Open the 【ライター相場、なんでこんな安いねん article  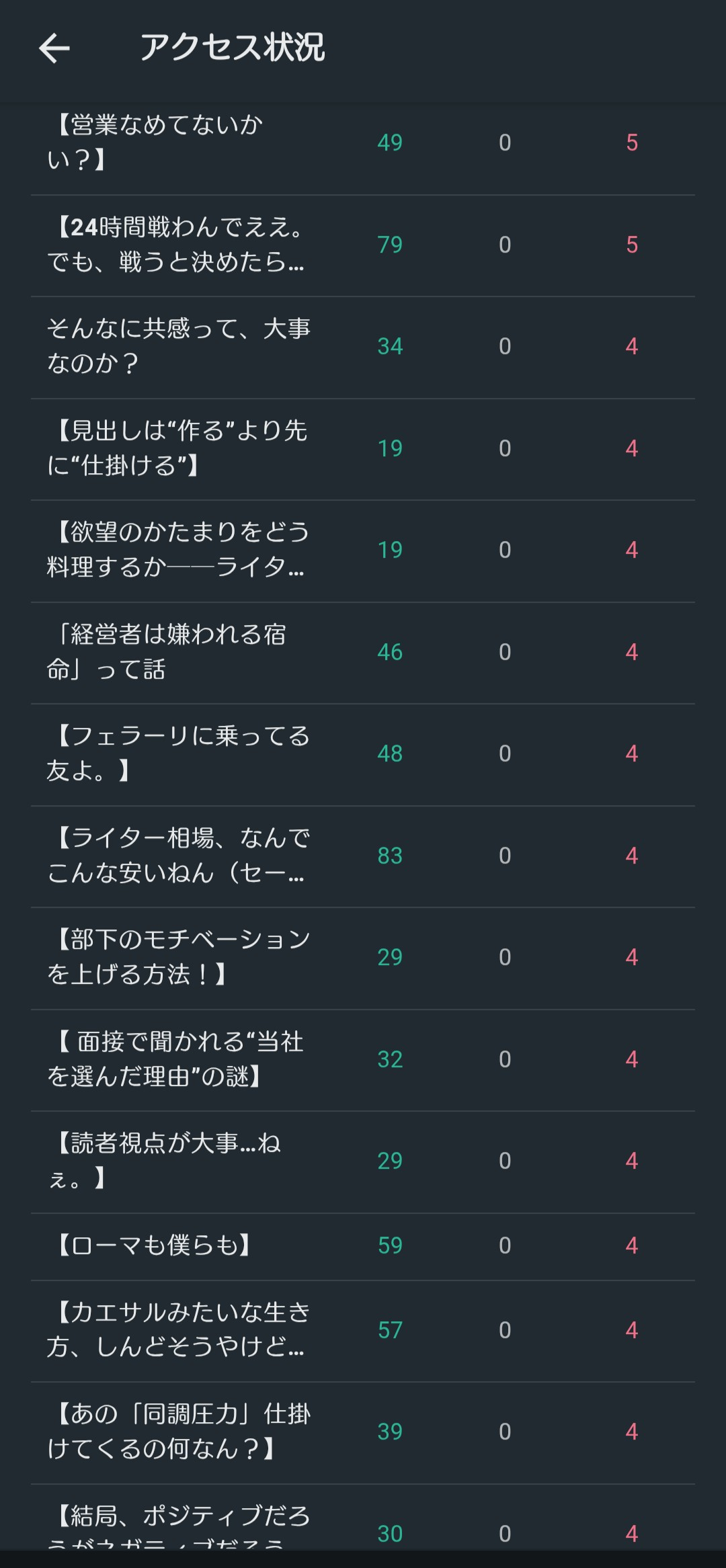pyautogui.click(x=177, y=856)
